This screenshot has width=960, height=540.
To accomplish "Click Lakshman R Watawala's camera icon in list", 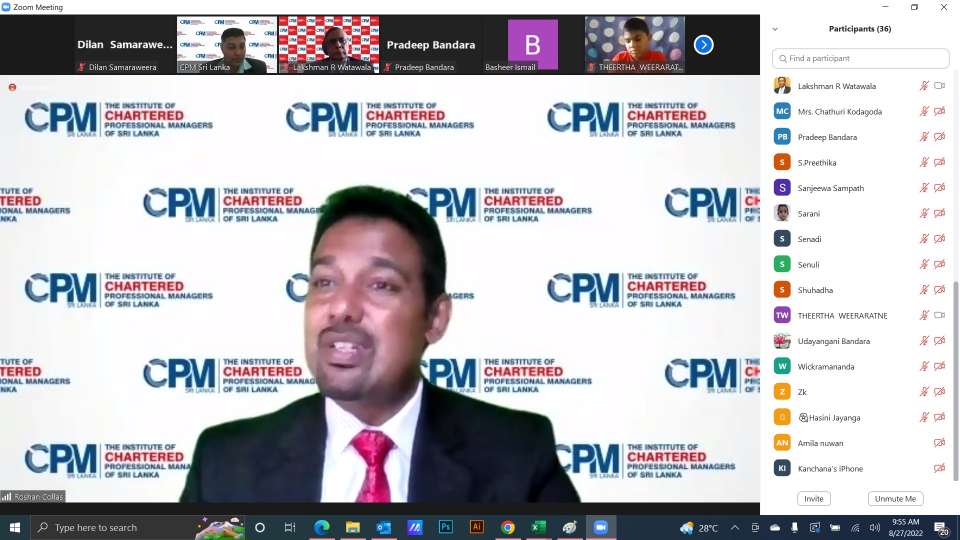I will pos(939,86).
